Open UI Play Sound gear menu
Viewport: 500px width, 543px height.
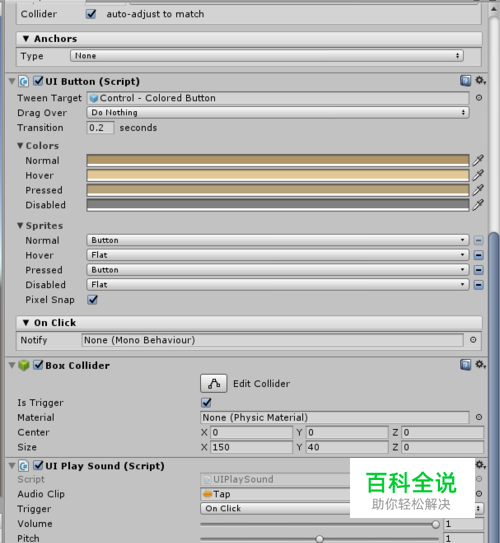click(x=481, y=464)
